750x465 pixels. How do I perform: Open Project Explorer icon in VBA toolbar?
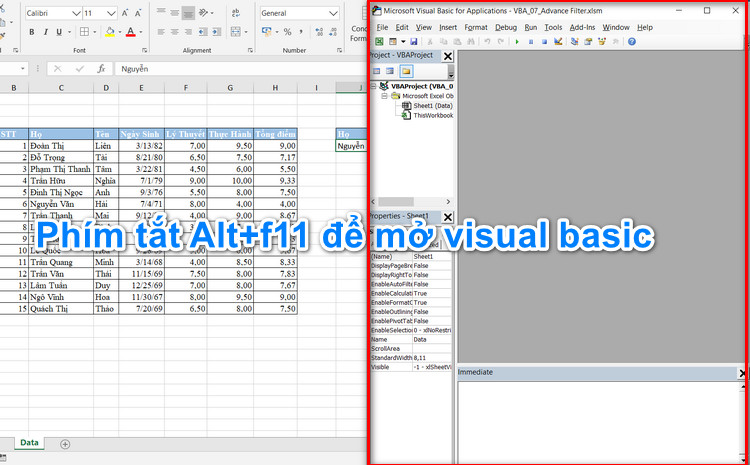[x=574, y=42]
